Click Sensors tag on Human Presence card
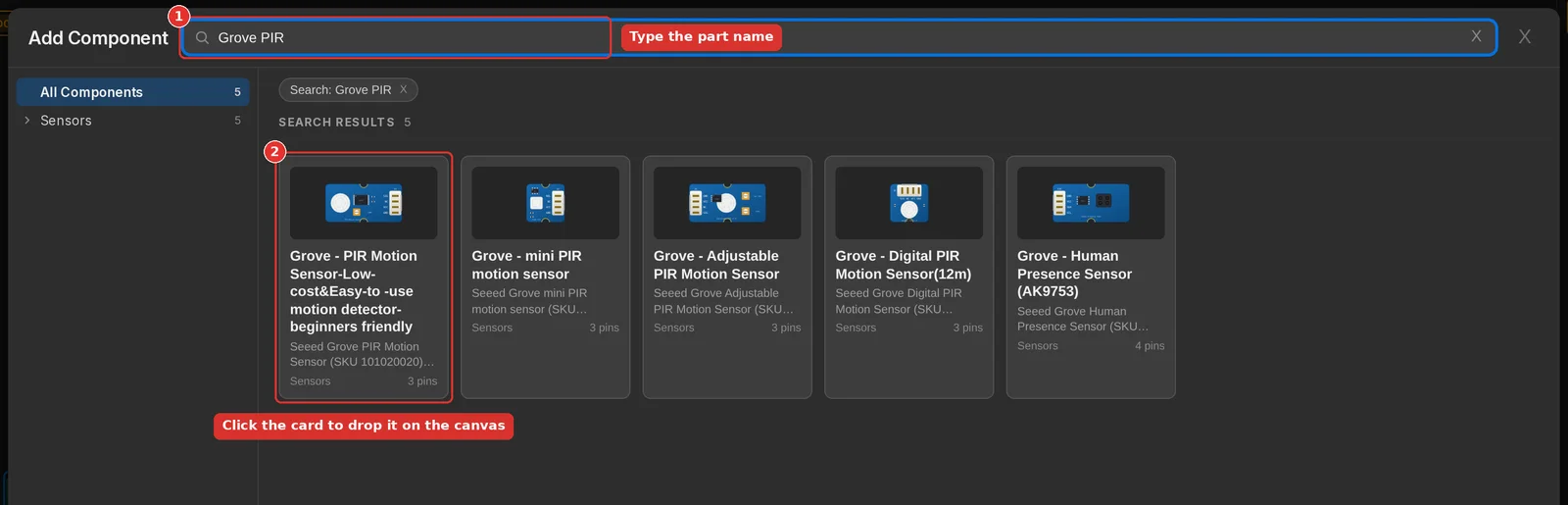Image resolution: width=1568 pixels, height=505 pixels. pyautogui.click(x=1038, y=346)
